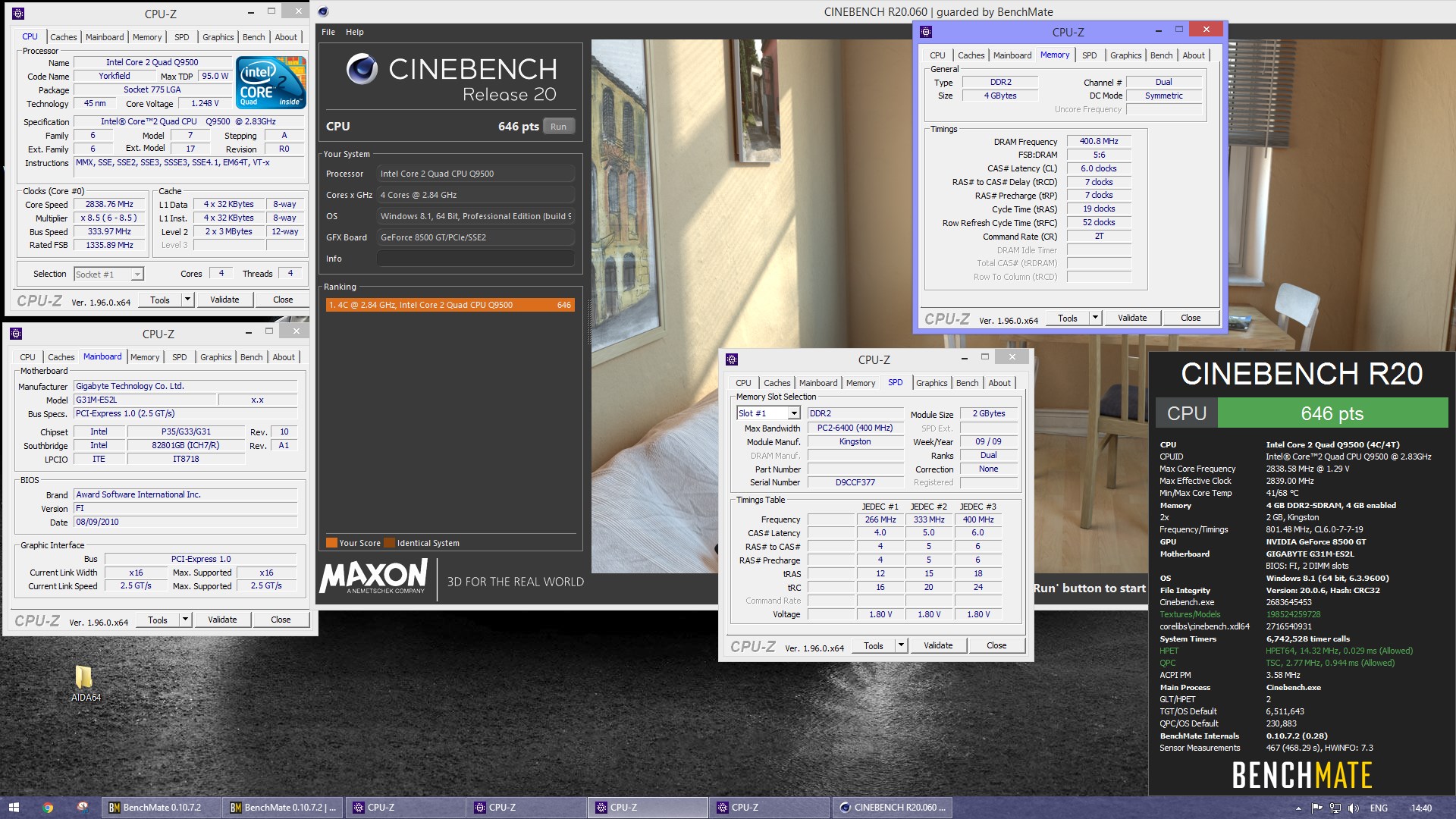
Task: Click the Run button for the CPU test
Action: coord(558,127)
